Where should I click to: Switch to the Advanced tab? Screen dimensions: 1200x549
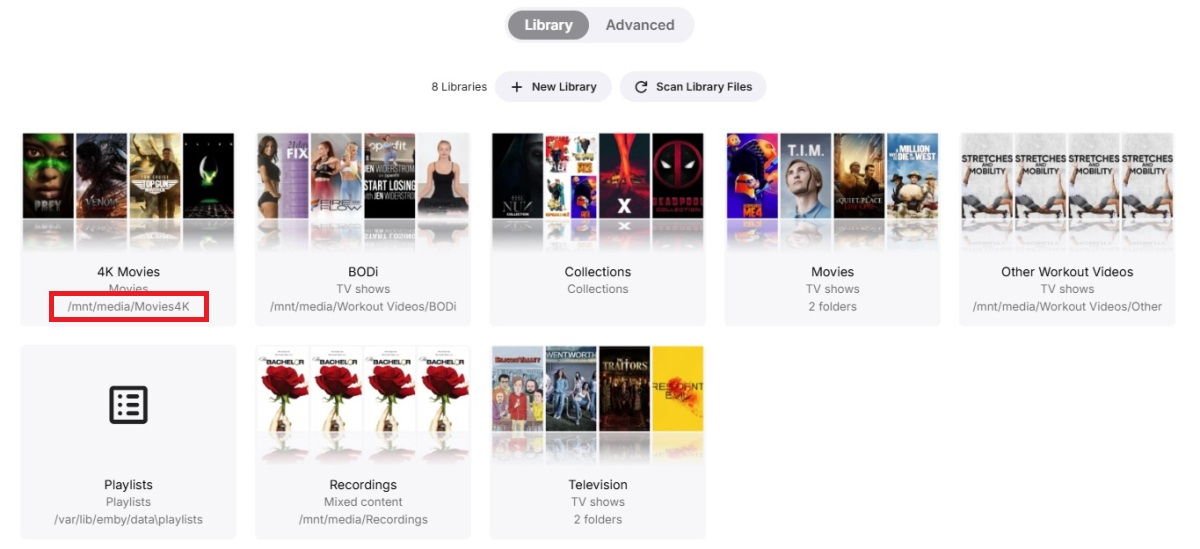[x=640, y=25]
